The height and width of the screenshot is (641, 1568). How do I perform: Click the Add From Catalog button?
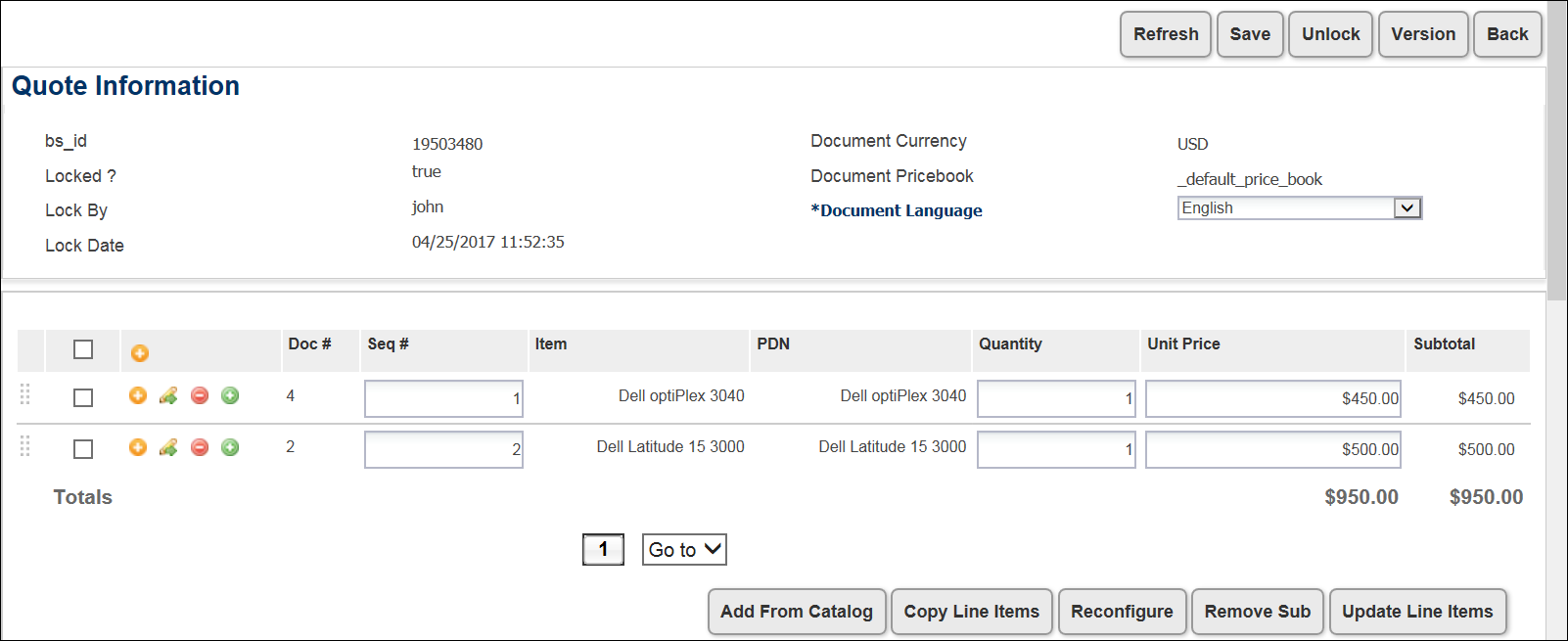pyautogui.click(x=796, y=612)
